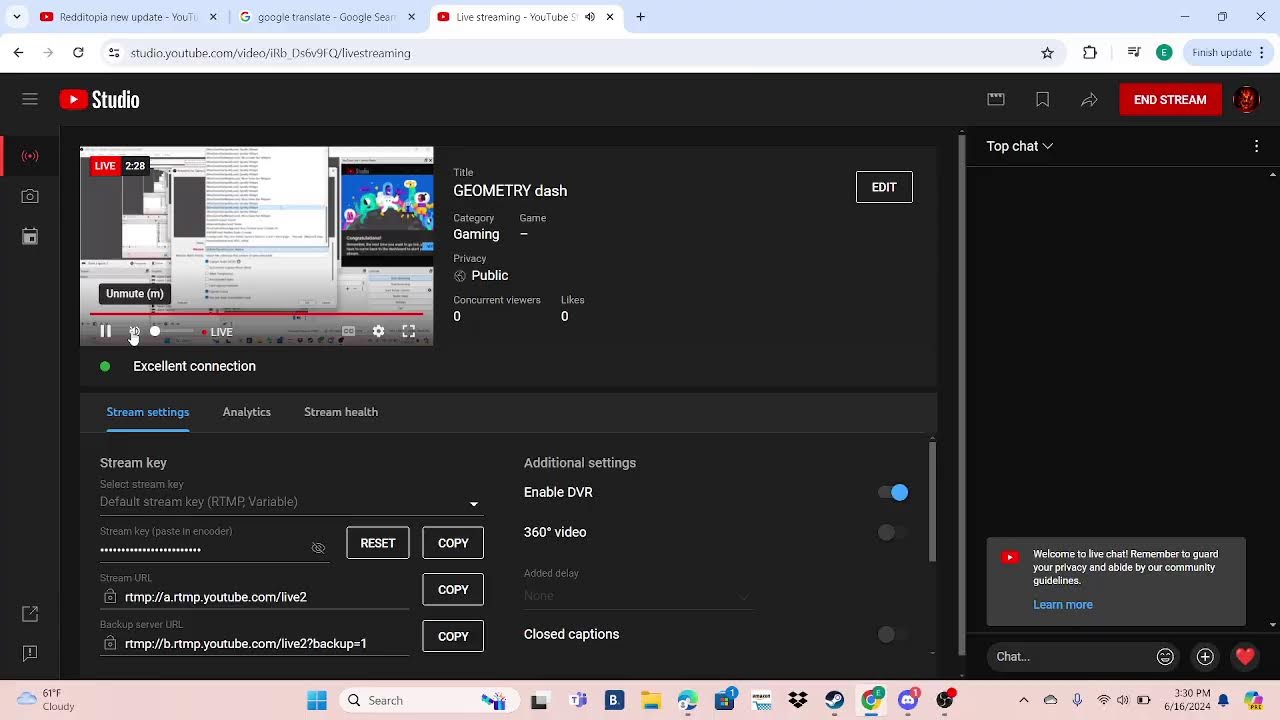Select the Webcam camera icon in sidebar
This screenshot has width=1280, height=720.
pyautogui.click(x=30, y=197)
